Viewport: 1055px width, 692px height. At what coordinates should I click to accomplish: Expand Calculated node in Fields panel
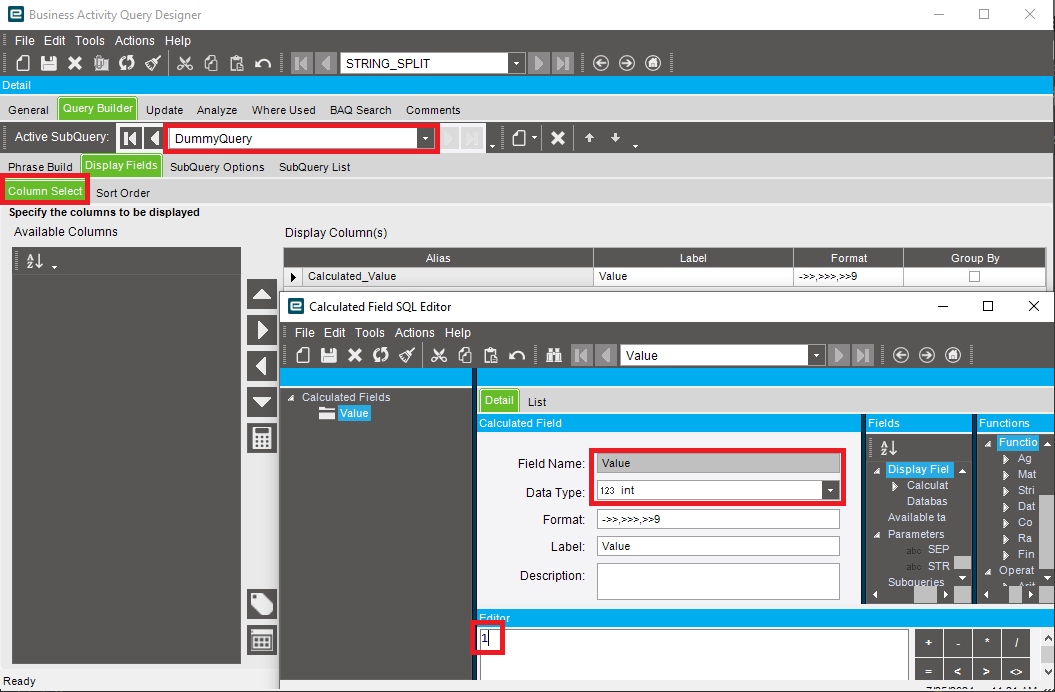coord(895,486)
